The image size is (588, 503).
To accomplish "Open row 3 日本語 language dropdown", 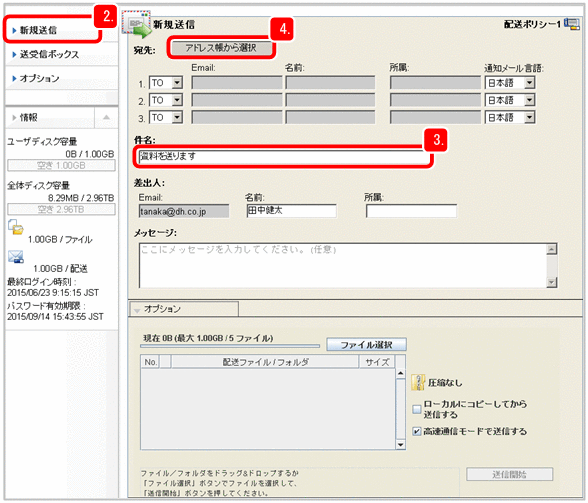I will (x=510, y=117).
